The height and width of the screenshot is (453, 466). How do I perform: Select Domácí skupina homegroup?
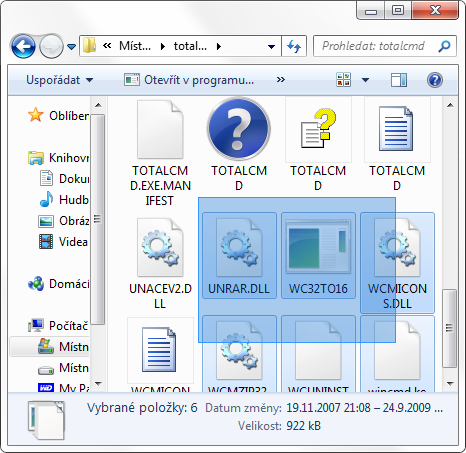pos(58,284)
